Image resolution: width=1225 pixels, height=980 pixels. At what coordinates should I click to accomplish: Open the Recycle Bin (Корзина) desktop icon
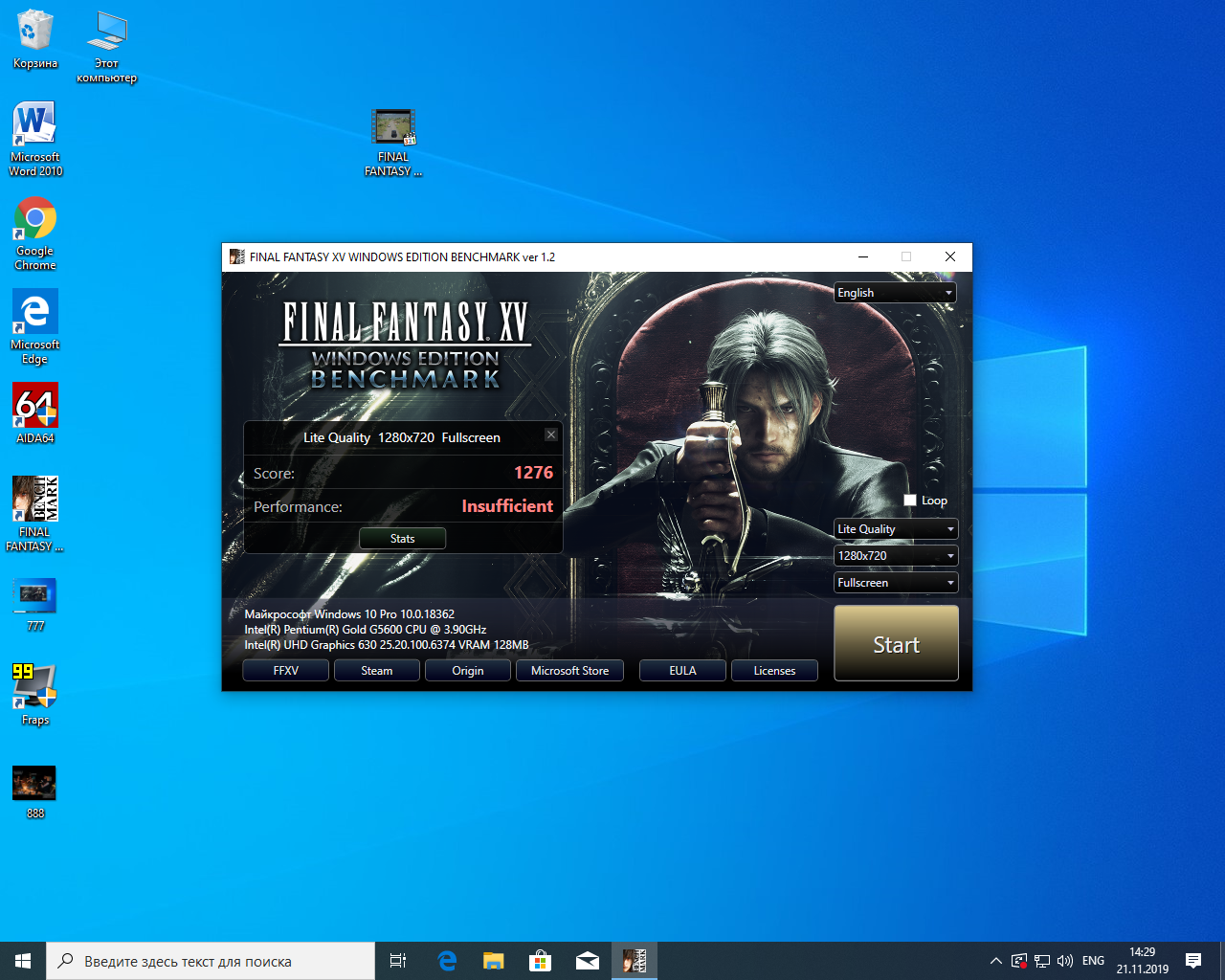[x=34, y=39]
